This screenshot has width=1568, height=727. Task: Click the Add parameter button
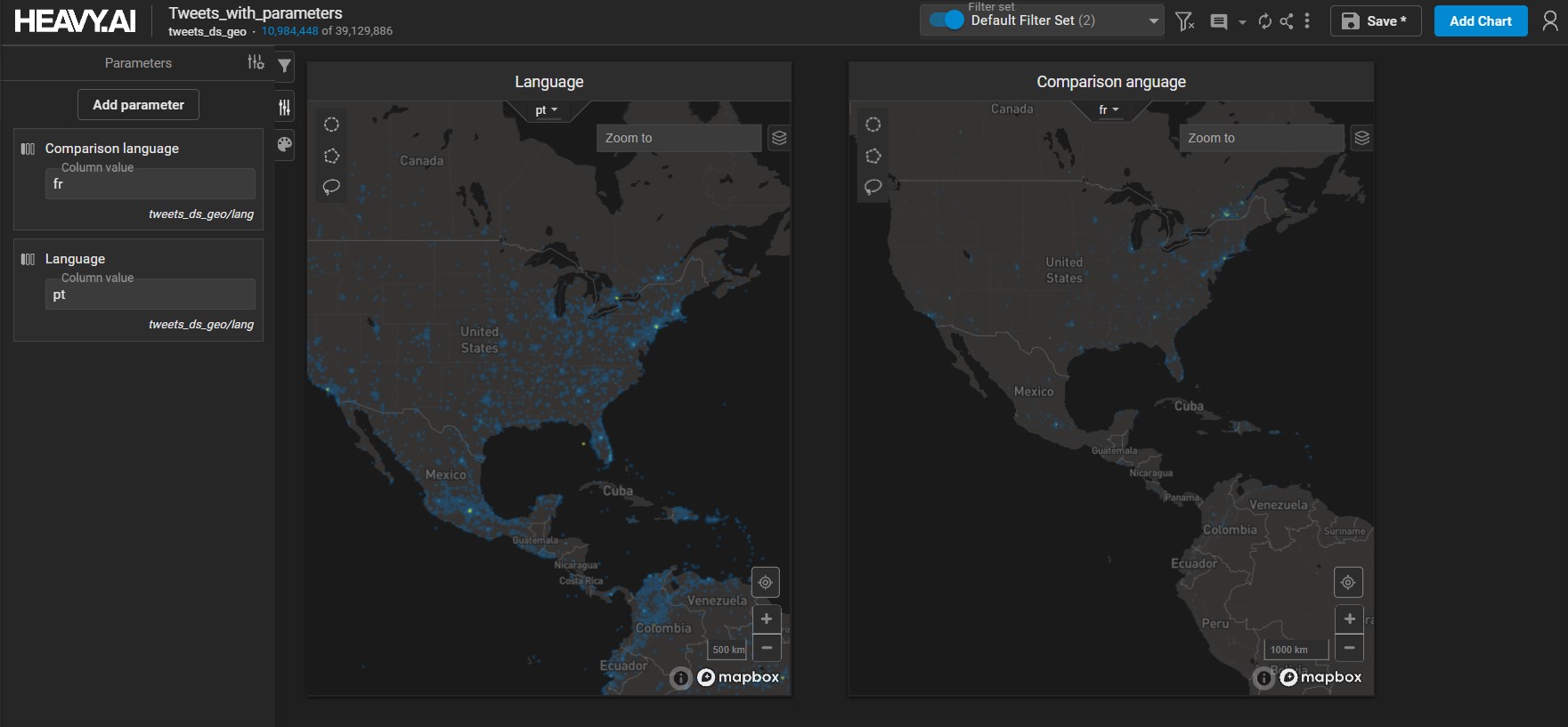coord(138,105)
